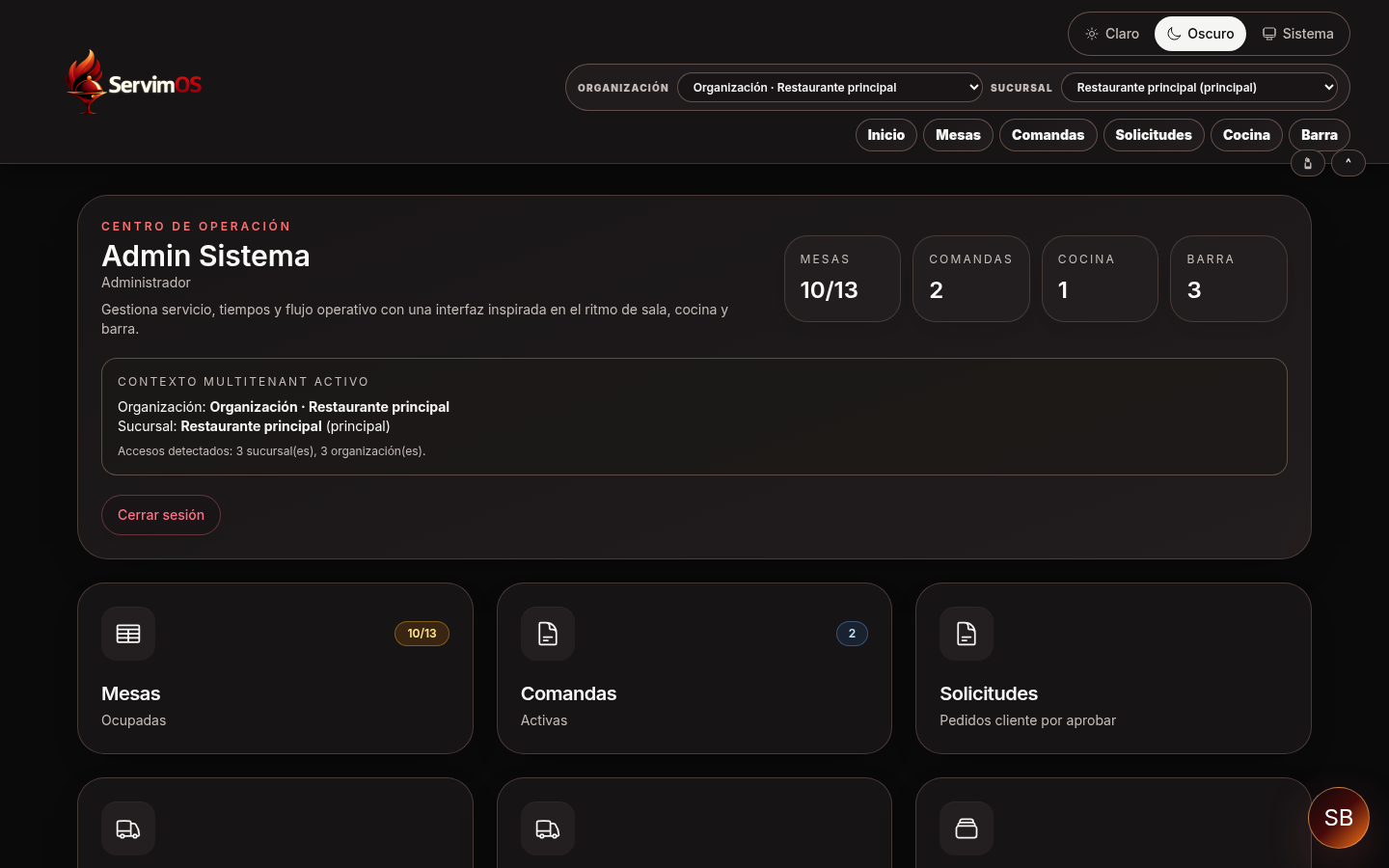This screenshot has width=1389, height=868.
Task: Click the Comandas card document icon
Action: coord(548,634)
